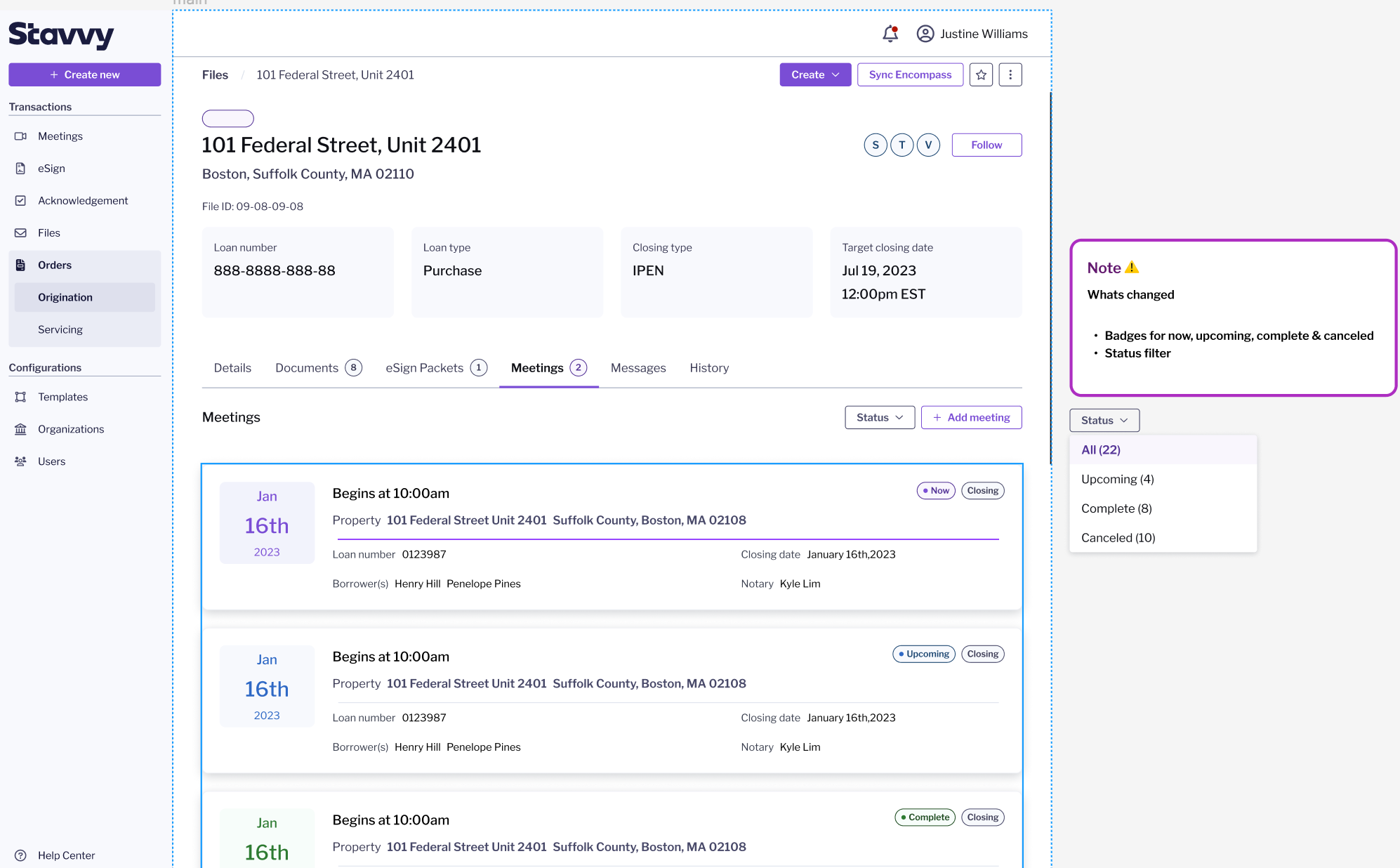Image resolution: width=1400 pixels, height=868 pixels.
Task: Click the Documents count badge 8
Action: coord(354,368)
